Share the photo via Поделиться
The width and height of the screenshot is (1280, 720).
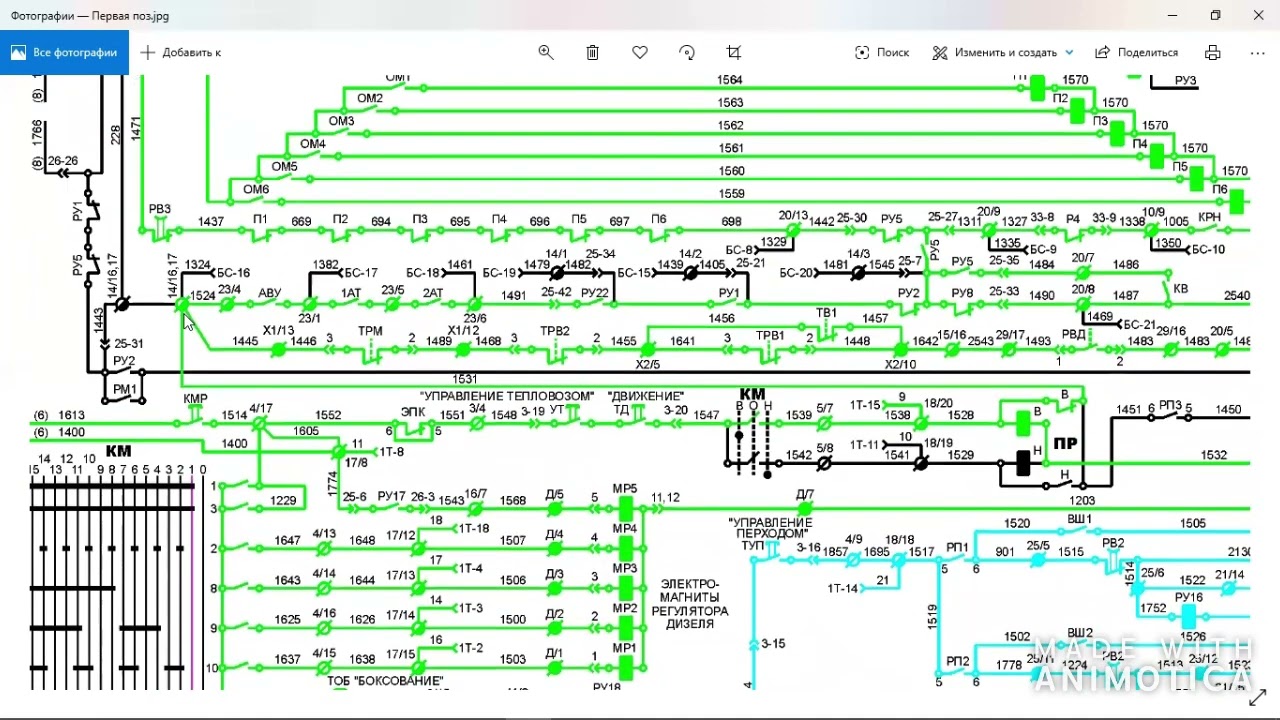coord(1137,53)
